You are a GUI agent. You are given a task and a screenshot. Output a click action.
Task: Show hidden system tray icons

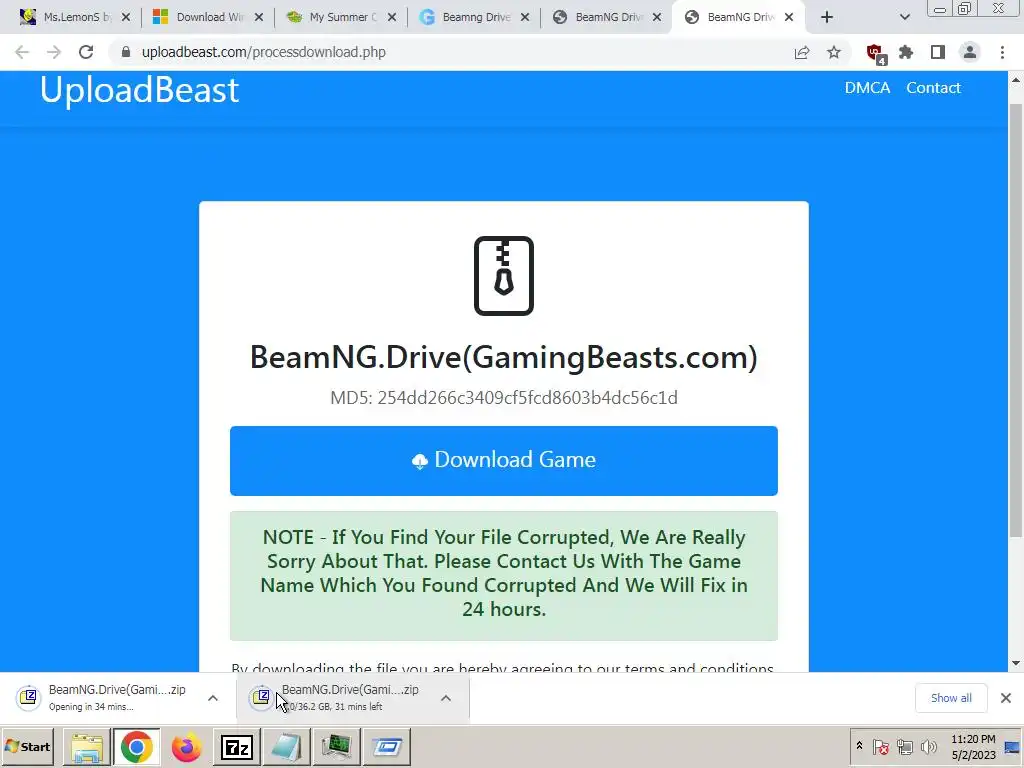pos(859,746)
